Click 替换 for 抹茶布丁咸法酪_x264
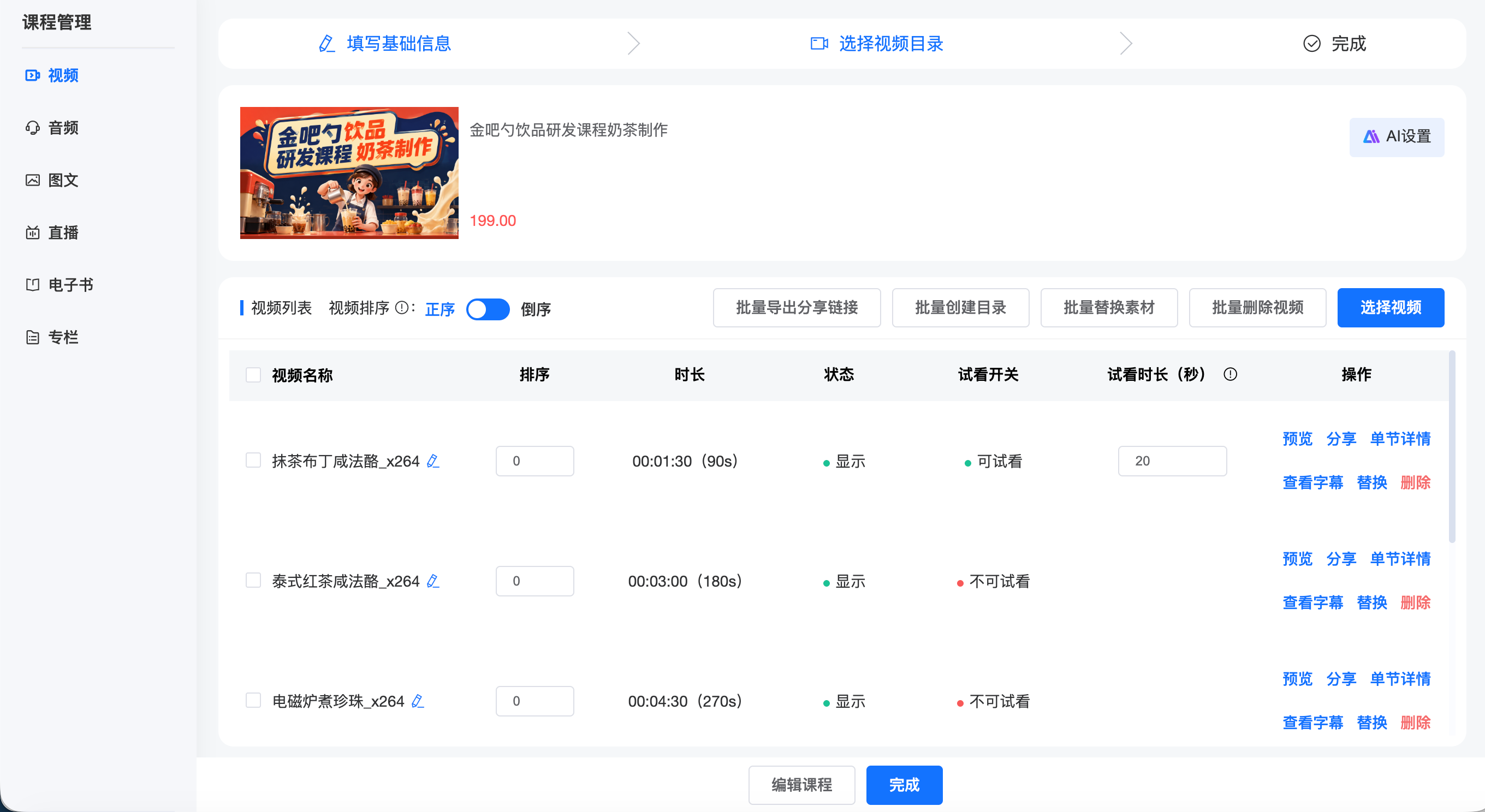The image size is (1485, 812). [1371, 482]
